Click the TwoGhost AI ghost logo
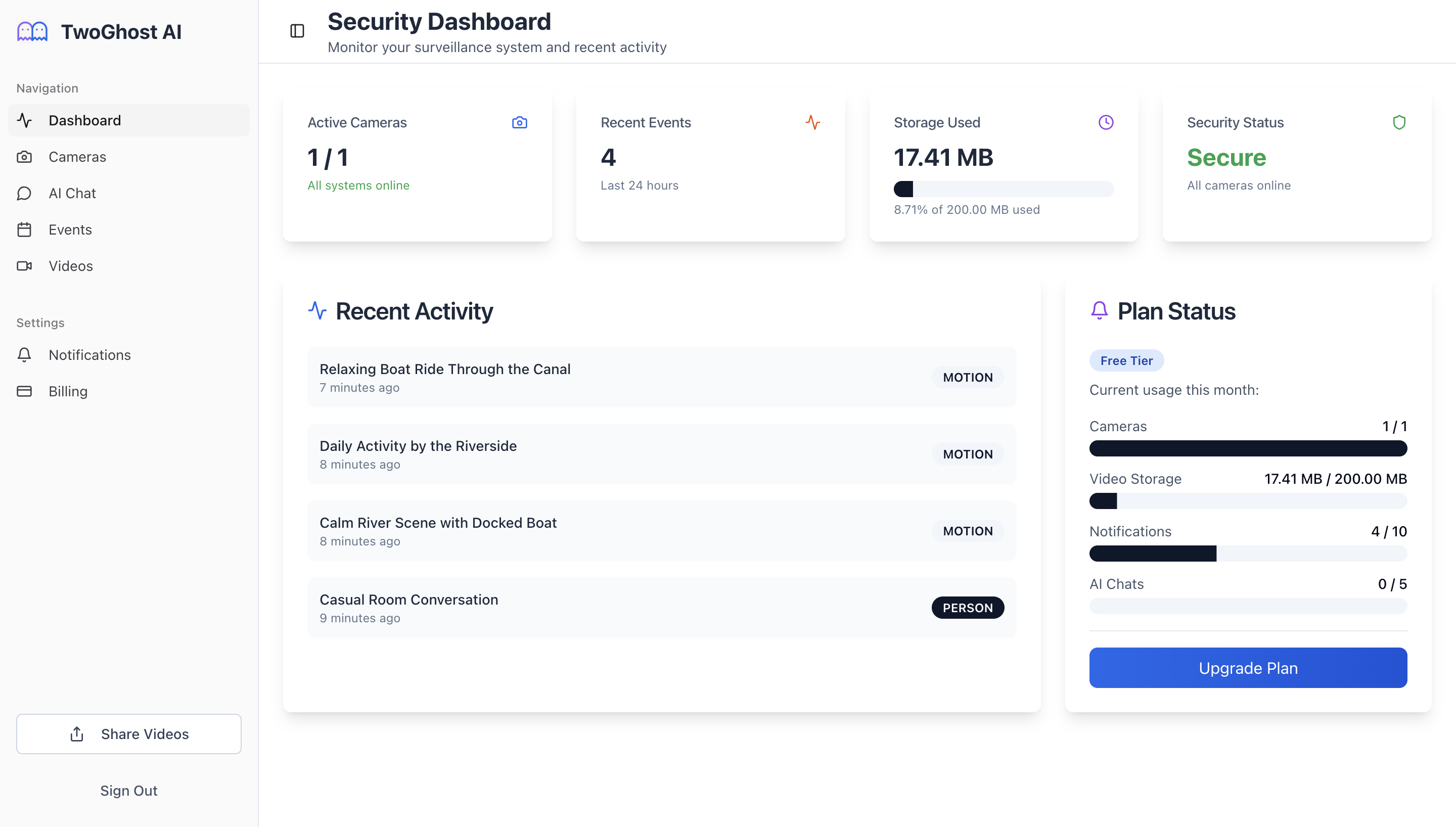Viewport: 1456px width, 827px height. [32, 32]
